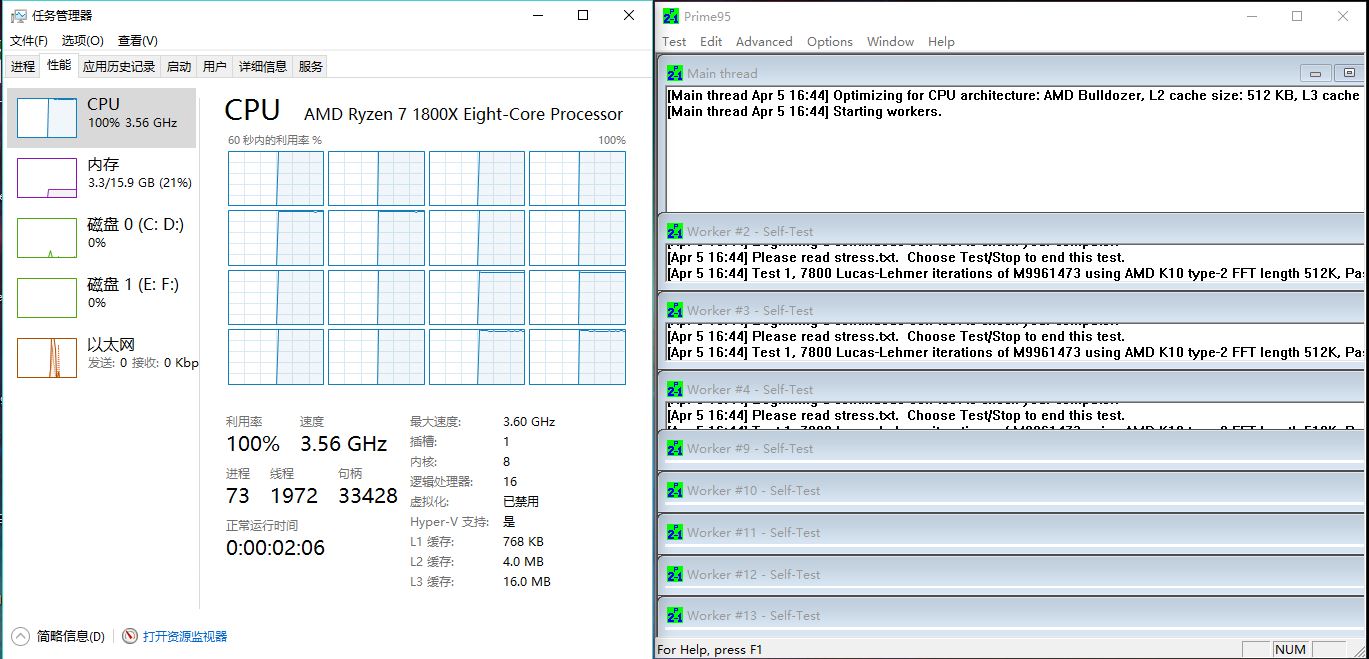Open the Help menu in Prime95
The width and height of the screenshot is (1369, 659).
coord(941,42)
